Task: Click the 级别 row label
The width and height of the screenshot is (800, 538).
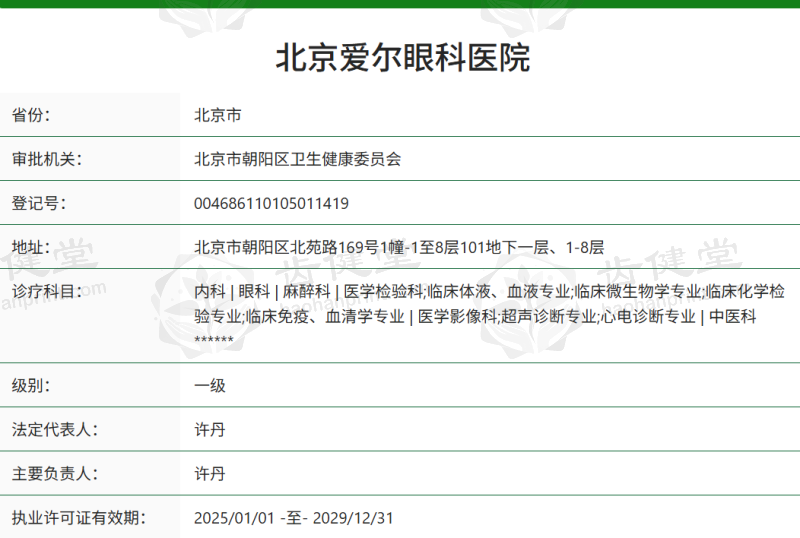Action: 31,385
